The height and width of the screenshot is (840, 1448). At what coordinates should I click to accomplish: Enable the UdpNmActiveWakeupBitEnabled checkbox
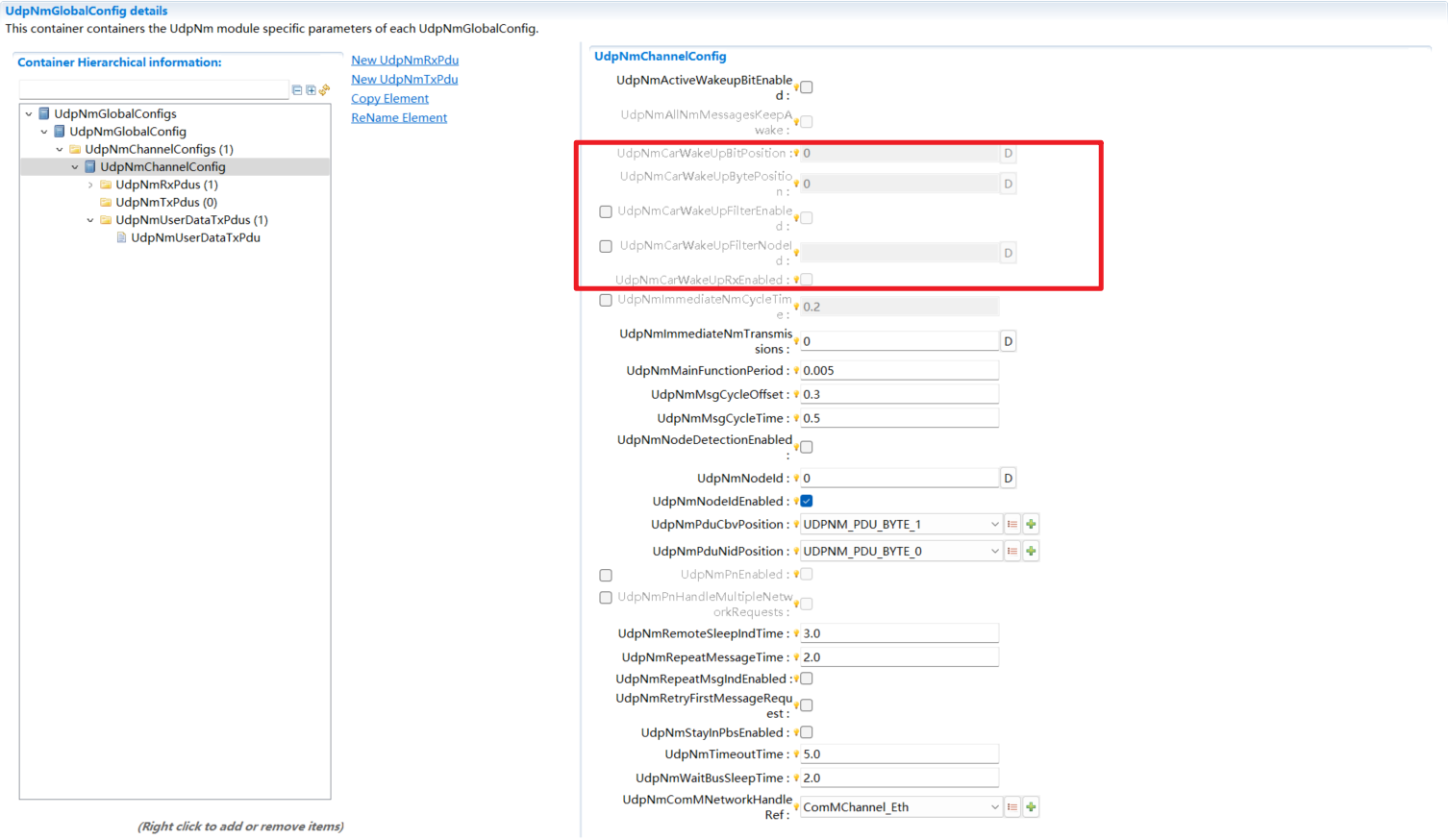(x=807, y=87)
